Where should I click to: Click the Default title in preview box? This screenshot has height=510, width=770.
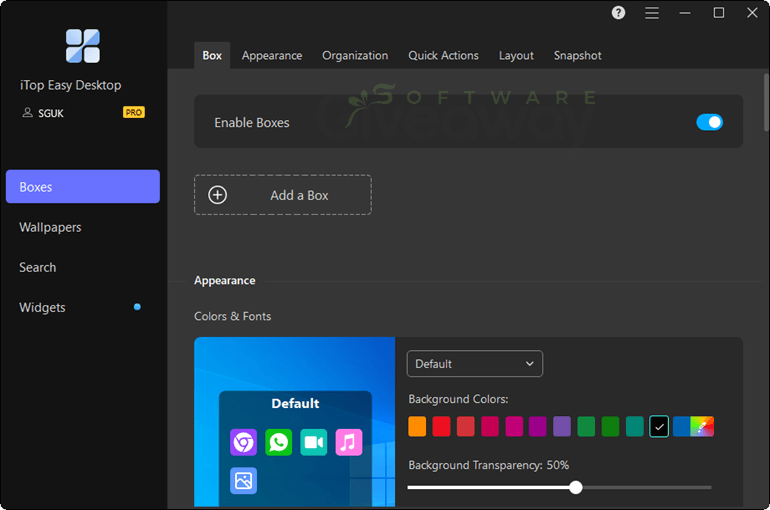tap(295, 403)
